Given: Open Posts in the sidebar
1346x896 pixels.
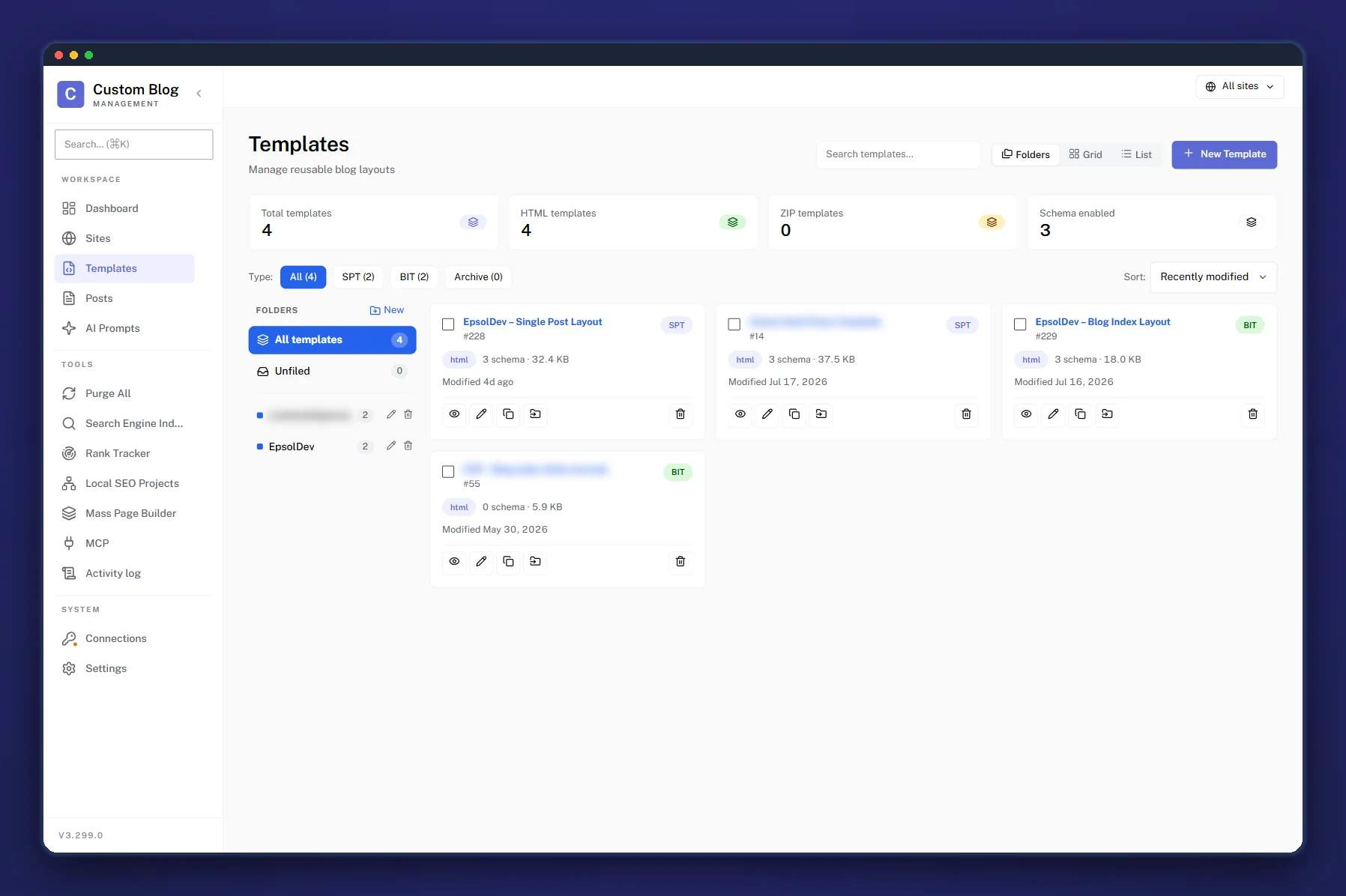Looking at the screenshot, I should pos(124,298).
